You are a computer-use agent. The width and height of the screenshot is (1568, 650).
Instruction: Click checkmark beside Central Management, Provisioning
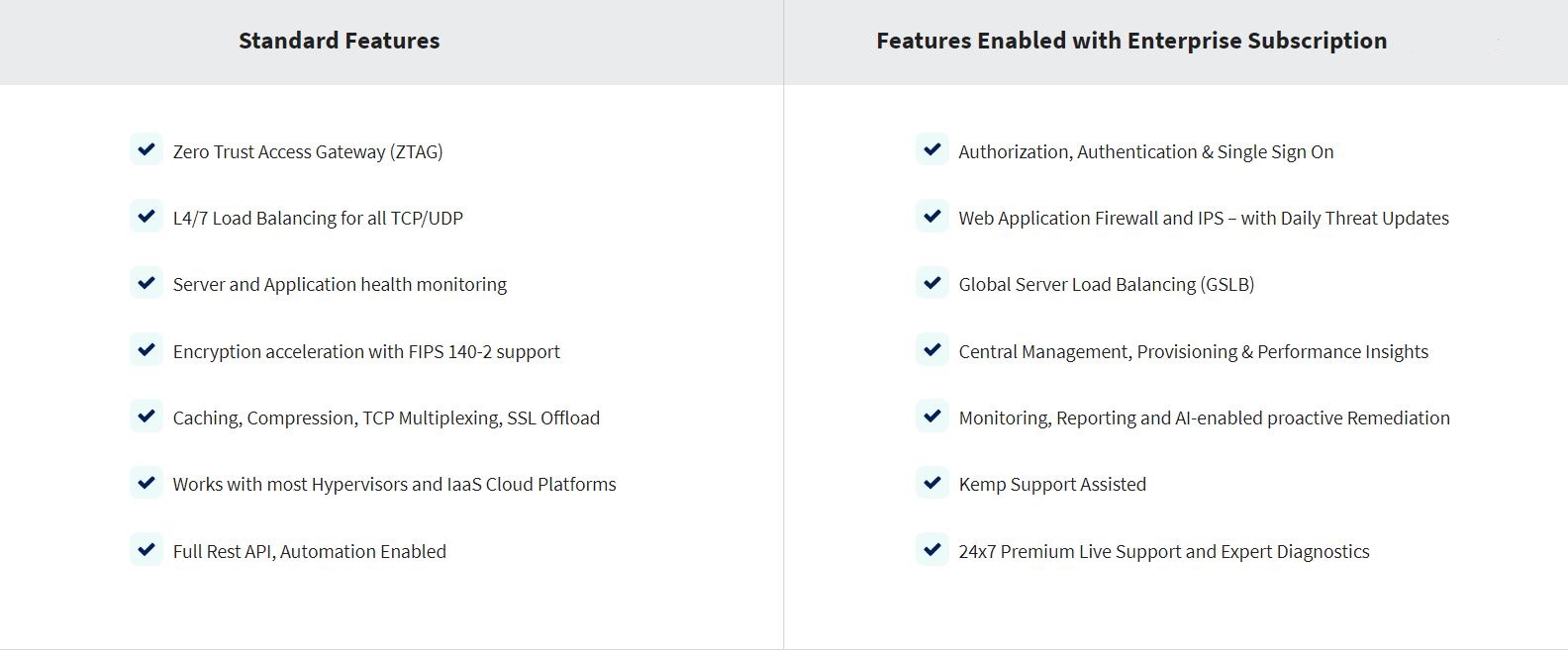(x=931, y=350)
